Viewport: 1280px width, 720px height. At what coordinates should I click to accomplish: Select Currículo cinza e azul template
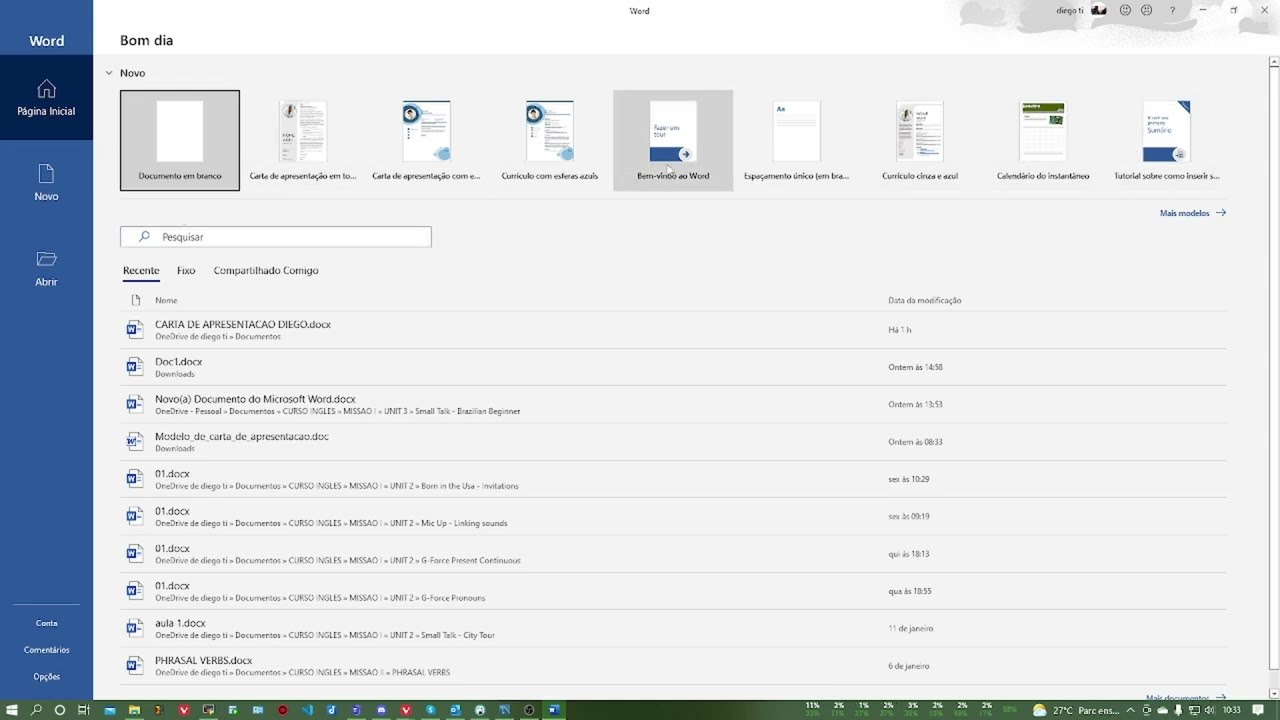click(x=920, y=140)
